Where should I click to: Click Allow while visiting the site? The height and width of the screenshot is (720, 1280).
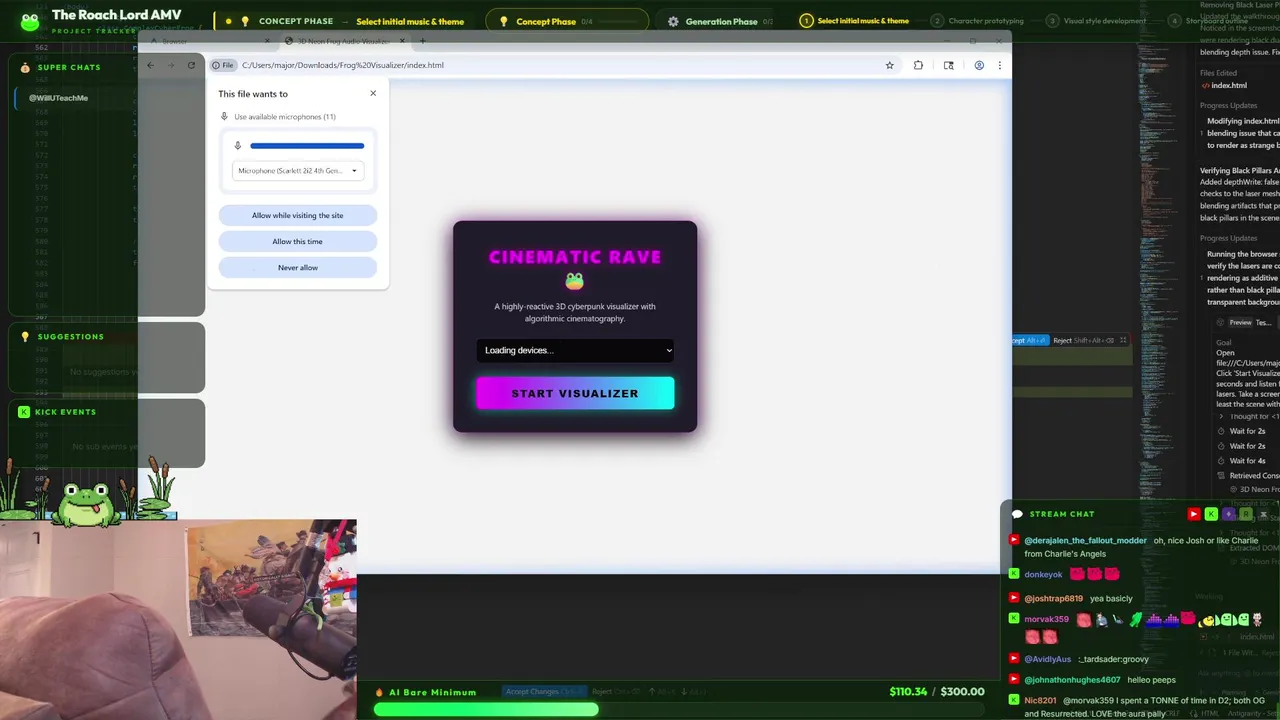pos(298,215)
